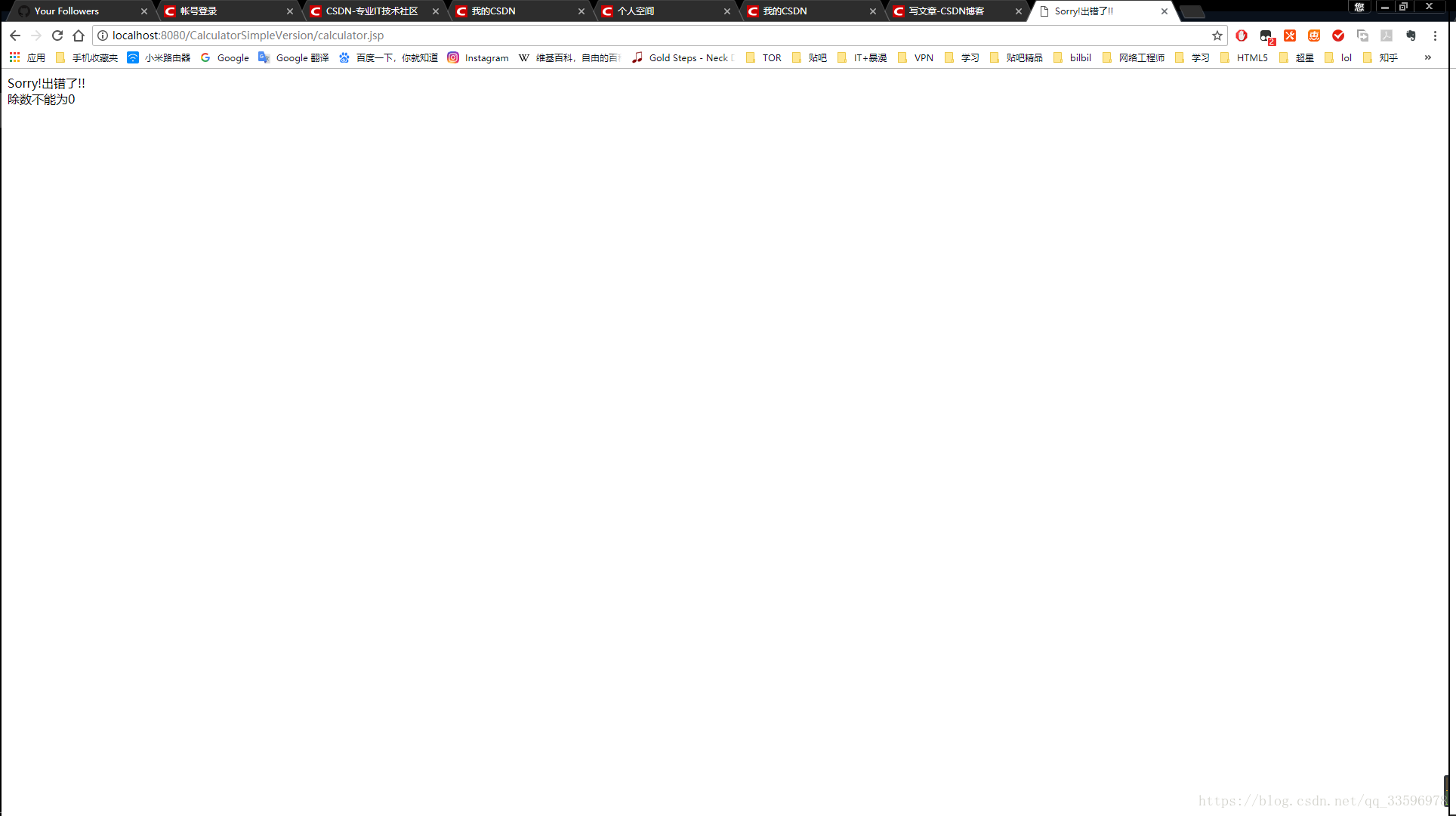
Task: Open the 网络工程师 bookmark folder
Action: click(1133, 57)
